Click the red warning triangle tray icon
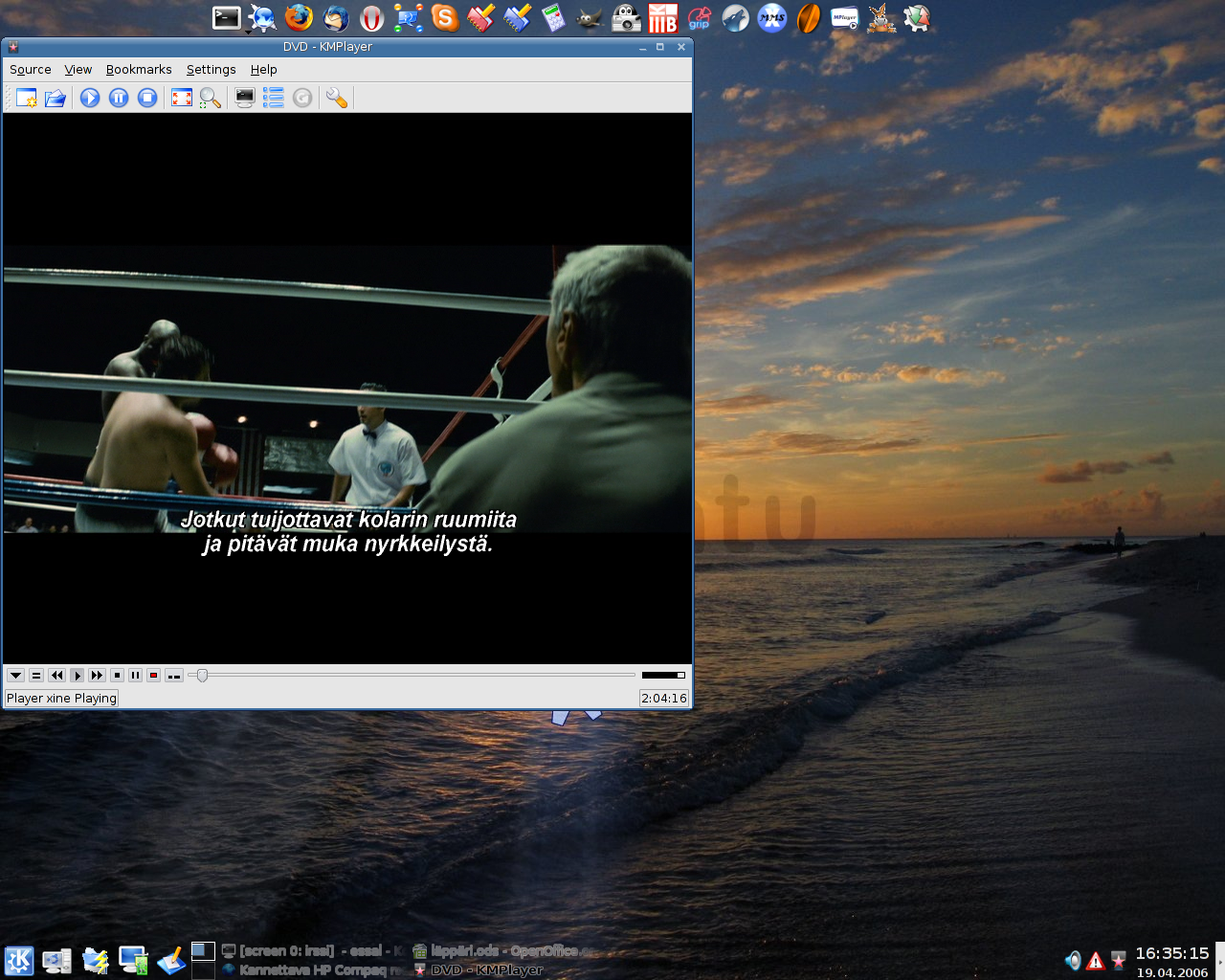 point(1096,961)
